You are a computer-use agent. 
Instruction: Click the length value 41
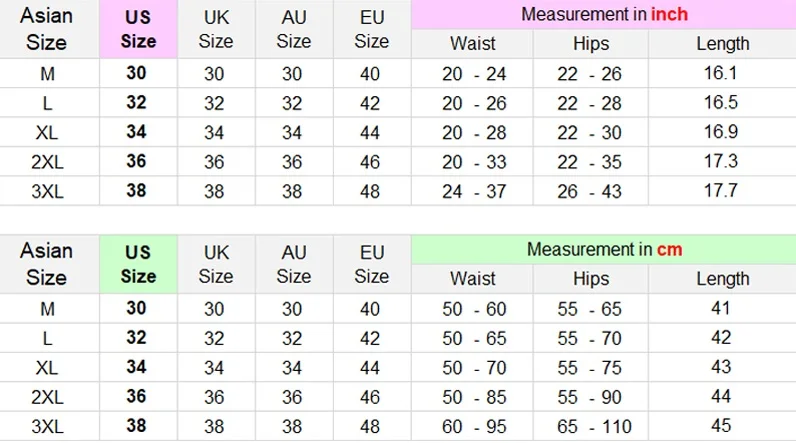(721, 309)
